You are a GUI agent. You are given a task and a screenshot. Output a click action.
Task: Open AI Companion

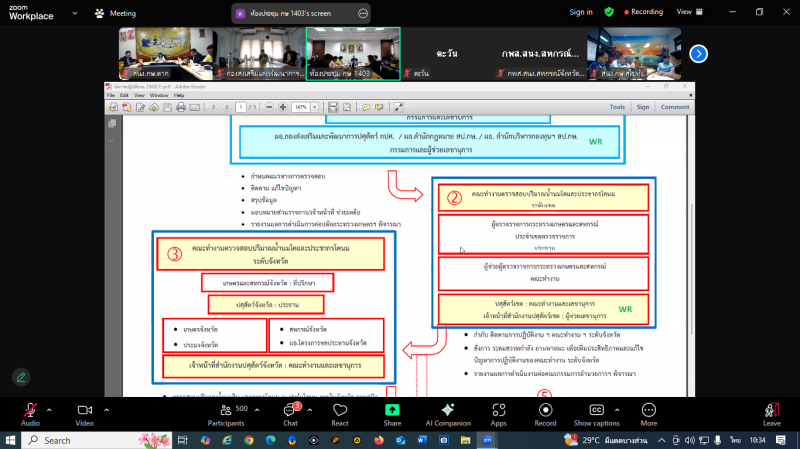click(x=447, y=411)
